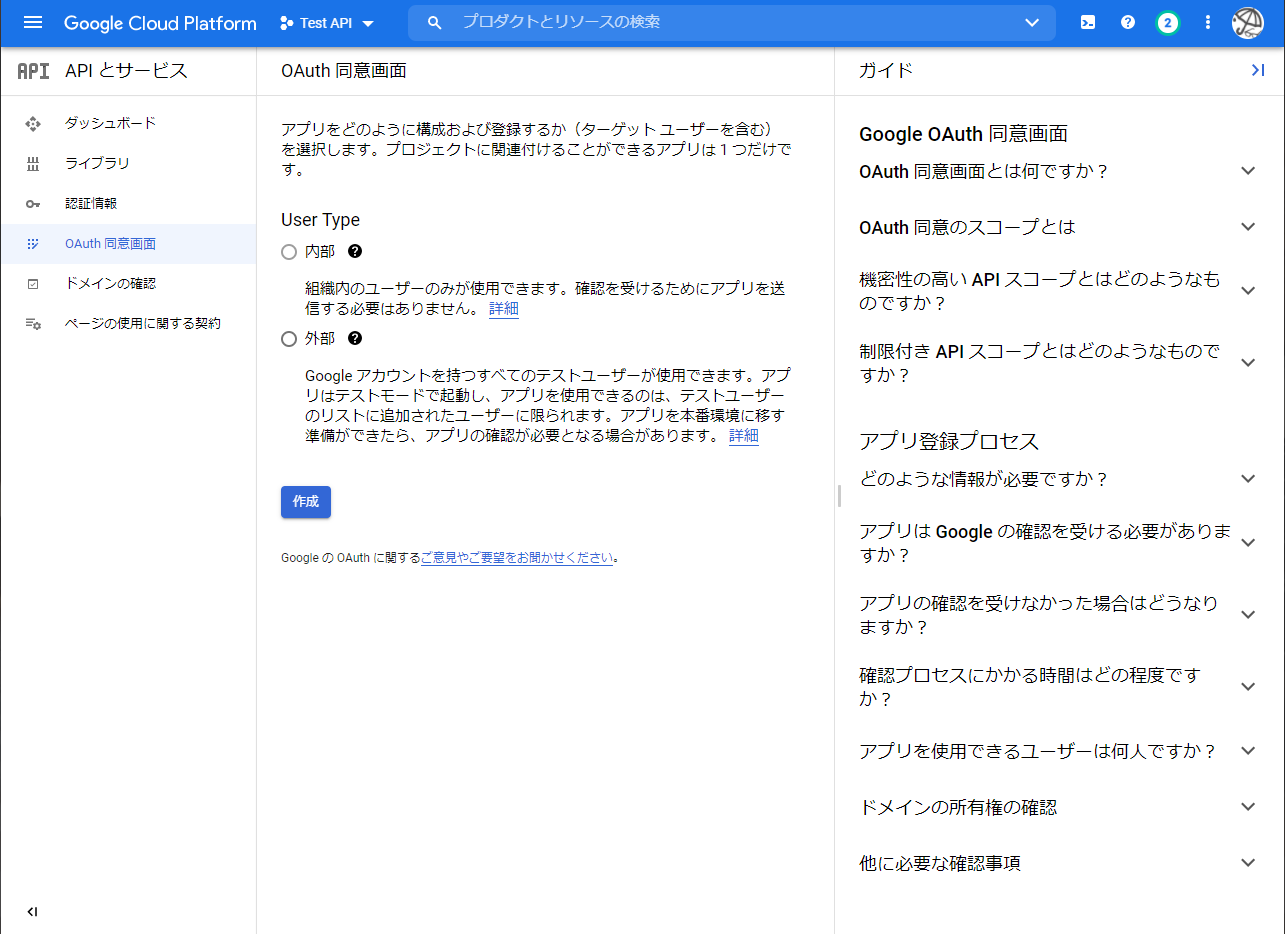This screenshot has height=934, width=1285.
Task: Click the API とサービス header title
Action: [126, 71]
